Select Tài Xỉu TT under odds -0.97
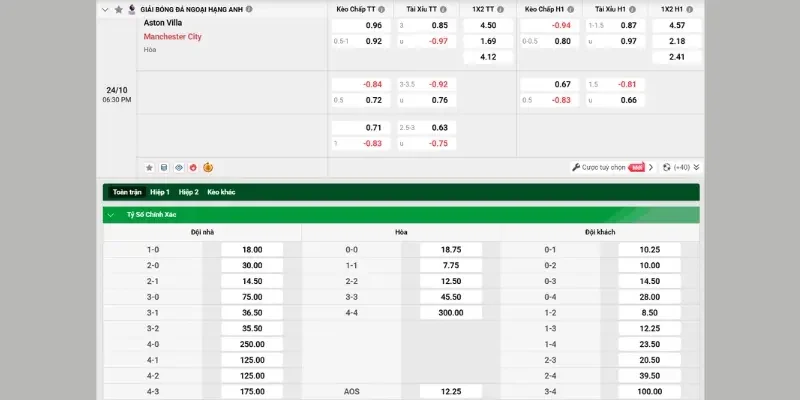Screen dimensions: 800x400 point(427,41)
